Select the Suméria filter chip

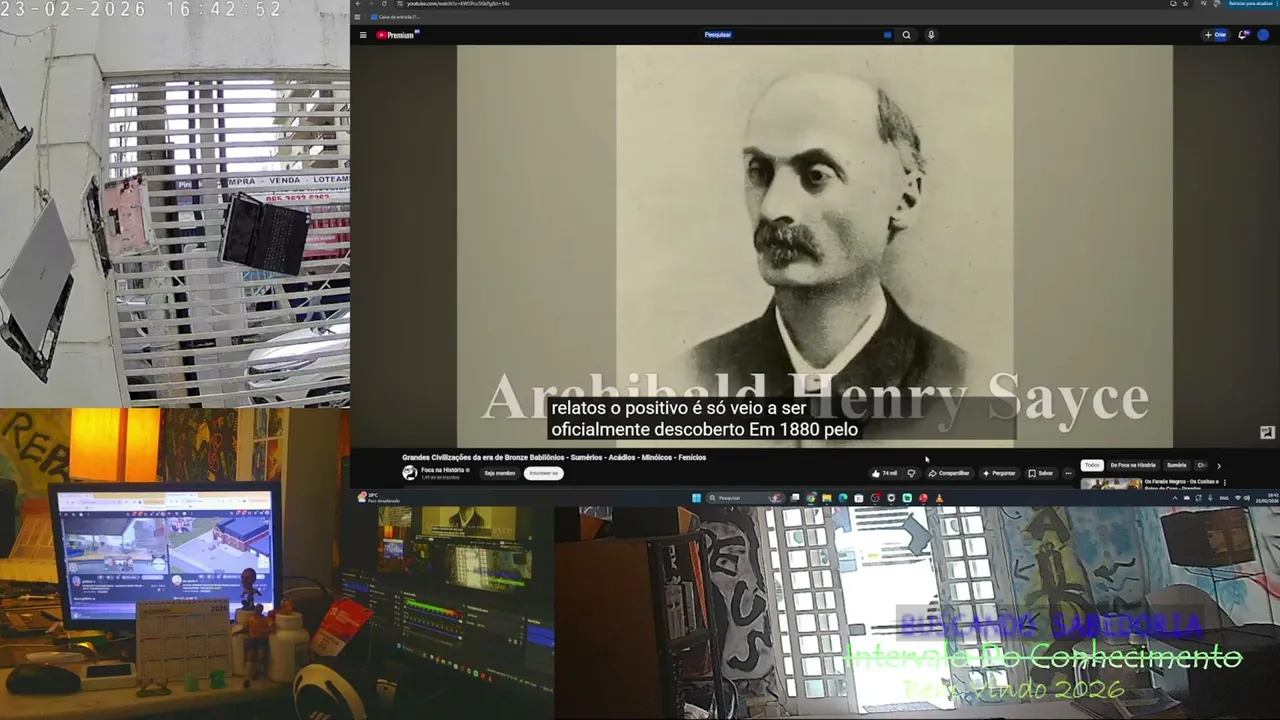[1177, 465]
